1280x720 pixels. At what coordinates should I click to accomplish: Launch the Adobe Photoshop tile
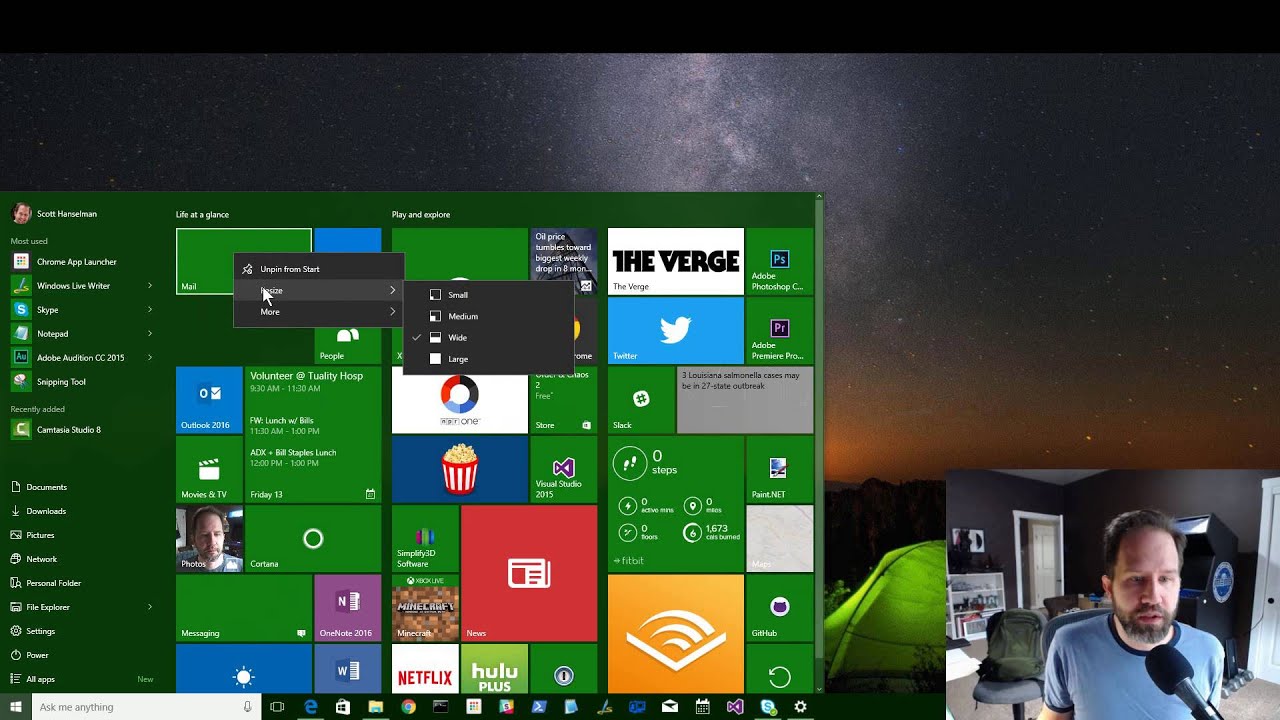click(x=780, y=262)
